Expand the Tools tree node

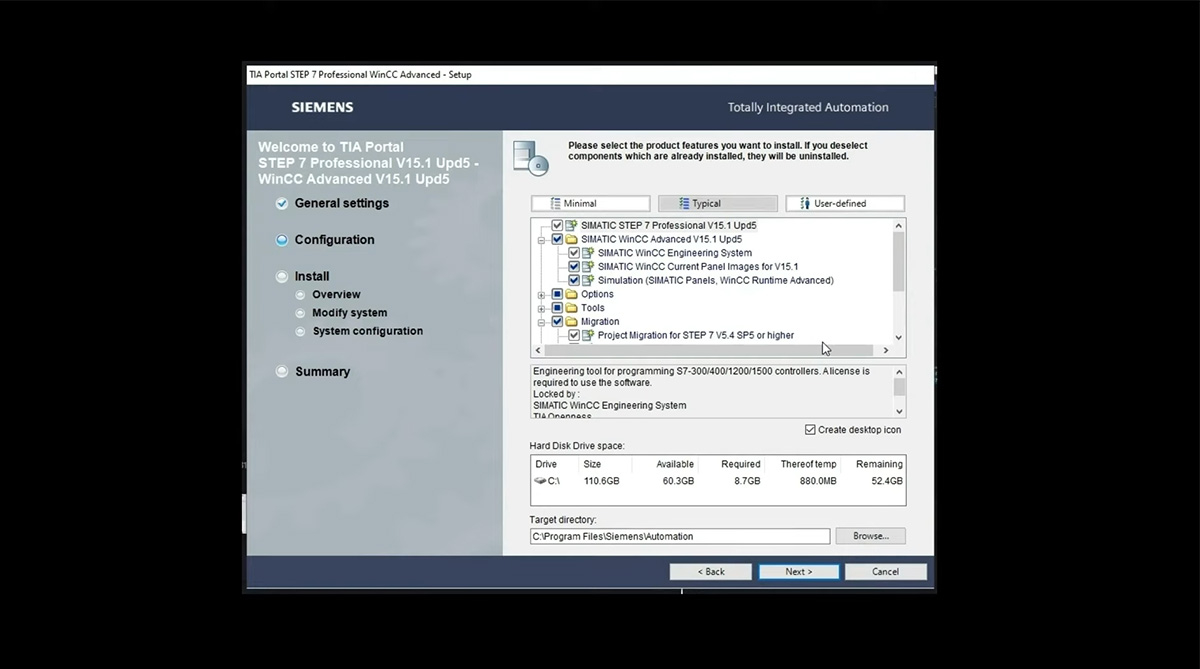click(x=542, y=308)
